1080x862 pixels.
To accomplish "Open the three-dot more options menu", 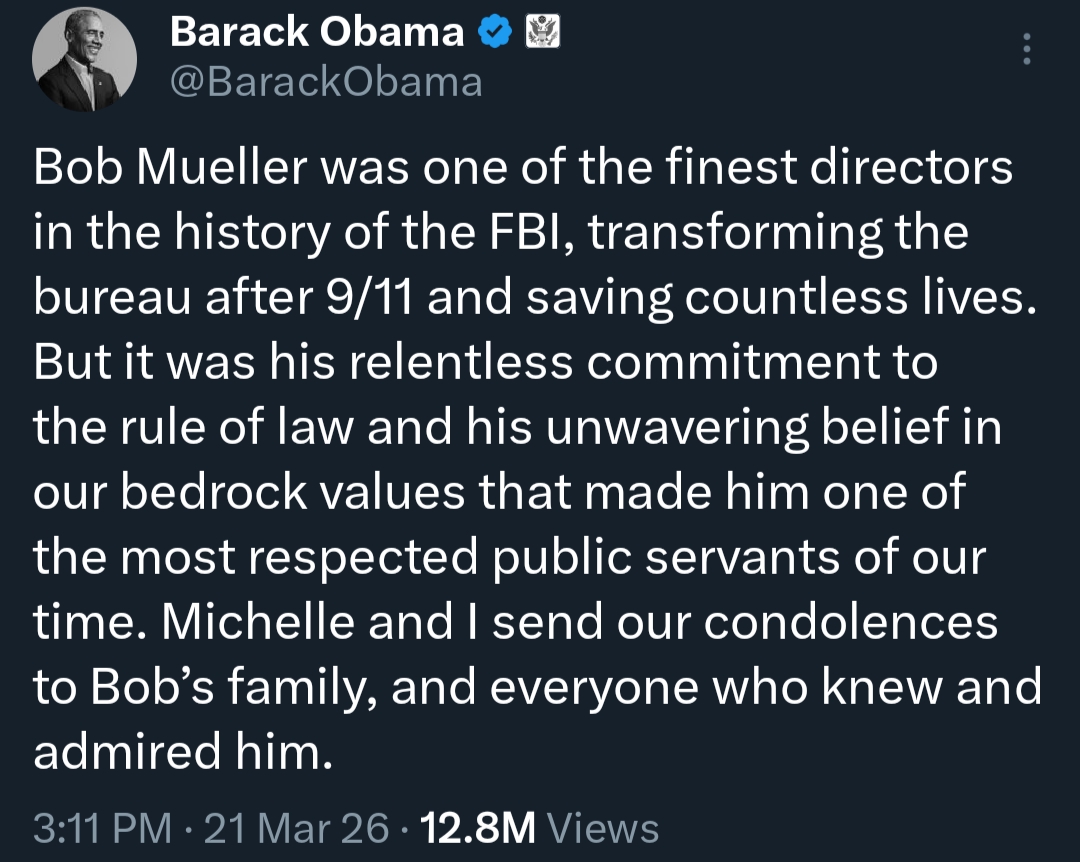I will (x=1027, y=48).
